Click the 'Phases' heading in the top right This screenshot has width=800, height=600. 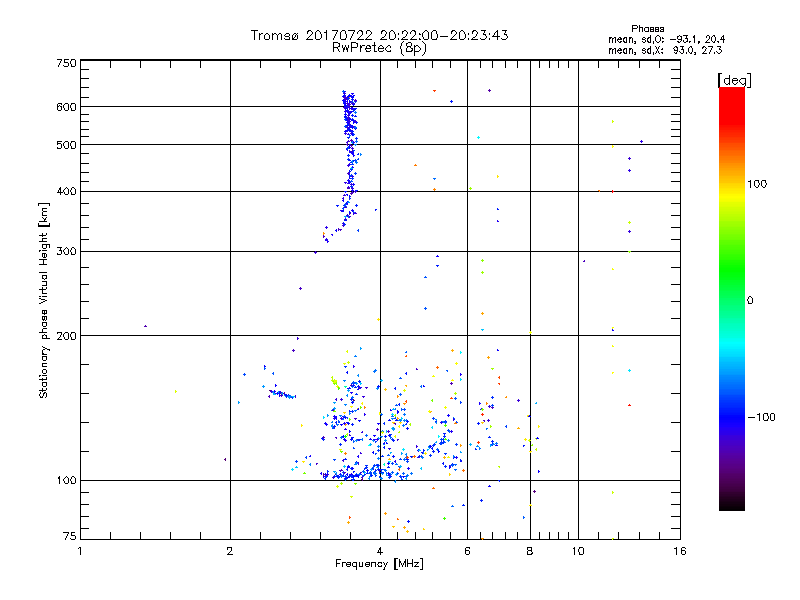(647, 29)
